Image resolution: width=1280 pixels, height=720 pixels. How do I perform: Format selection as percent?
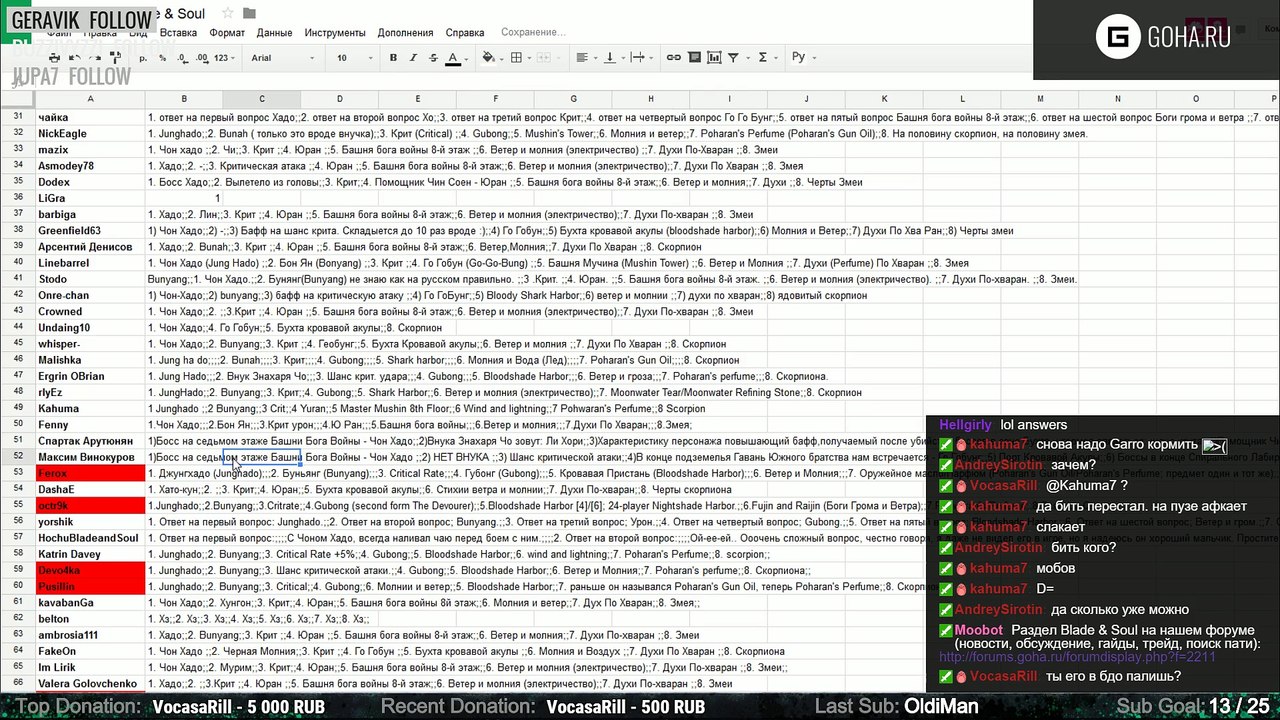[162, 58]
